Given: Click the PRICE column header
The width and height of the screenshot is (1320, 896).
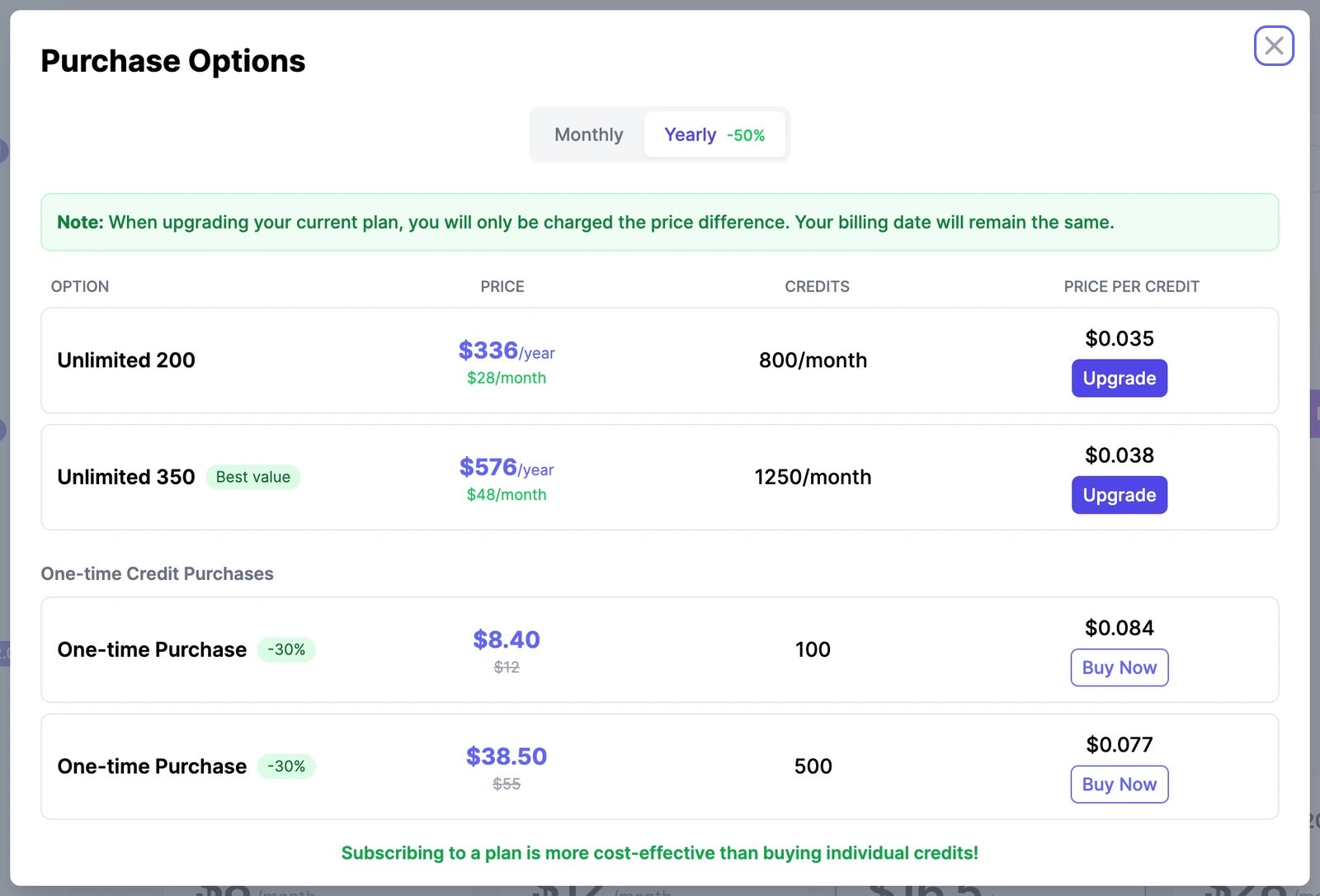Looking at the screenshot, I should pyautogui.click(x=502, y=286).
